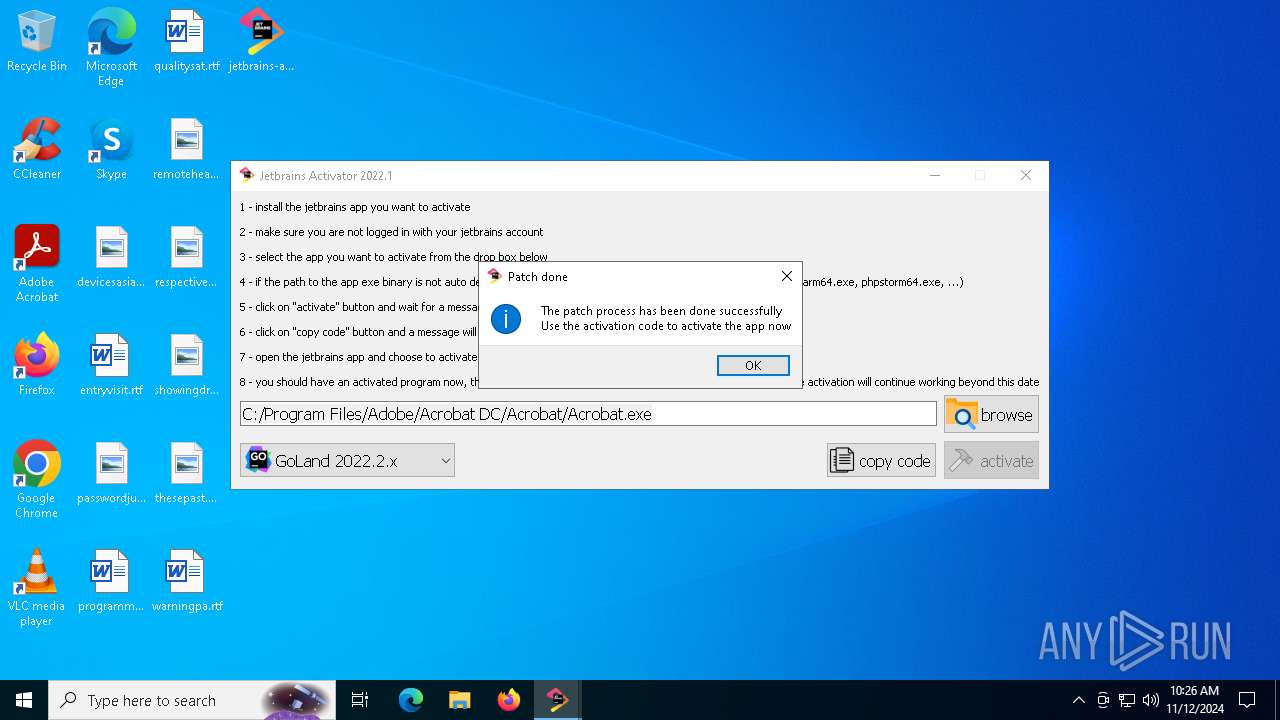Open the taskbar clock and date
Image resolution: width=1280 pixels, height=720 pixels.
[x=1194, y=700]
